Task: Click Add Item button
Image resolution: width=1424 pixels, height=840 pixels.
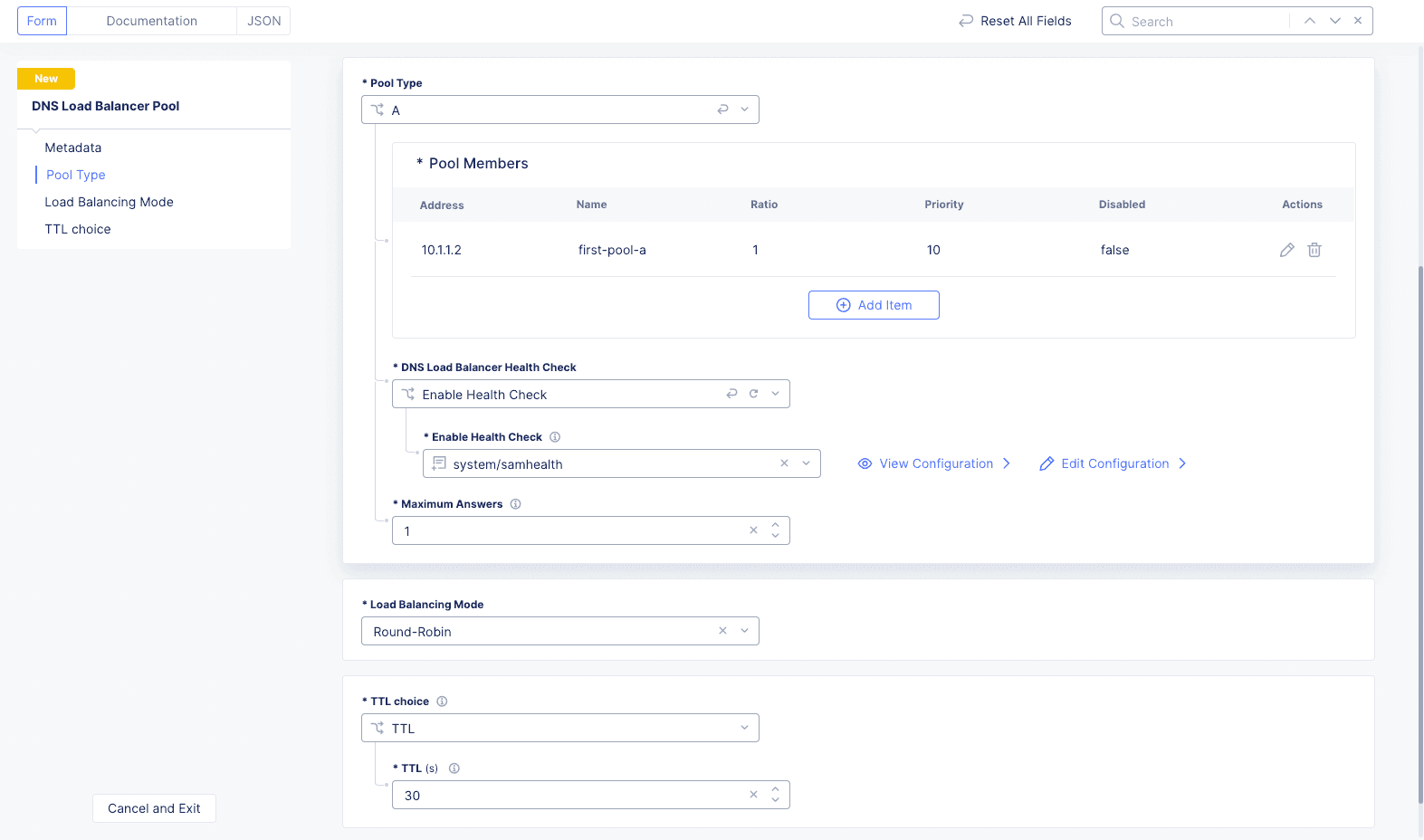Action: (873, 305)
